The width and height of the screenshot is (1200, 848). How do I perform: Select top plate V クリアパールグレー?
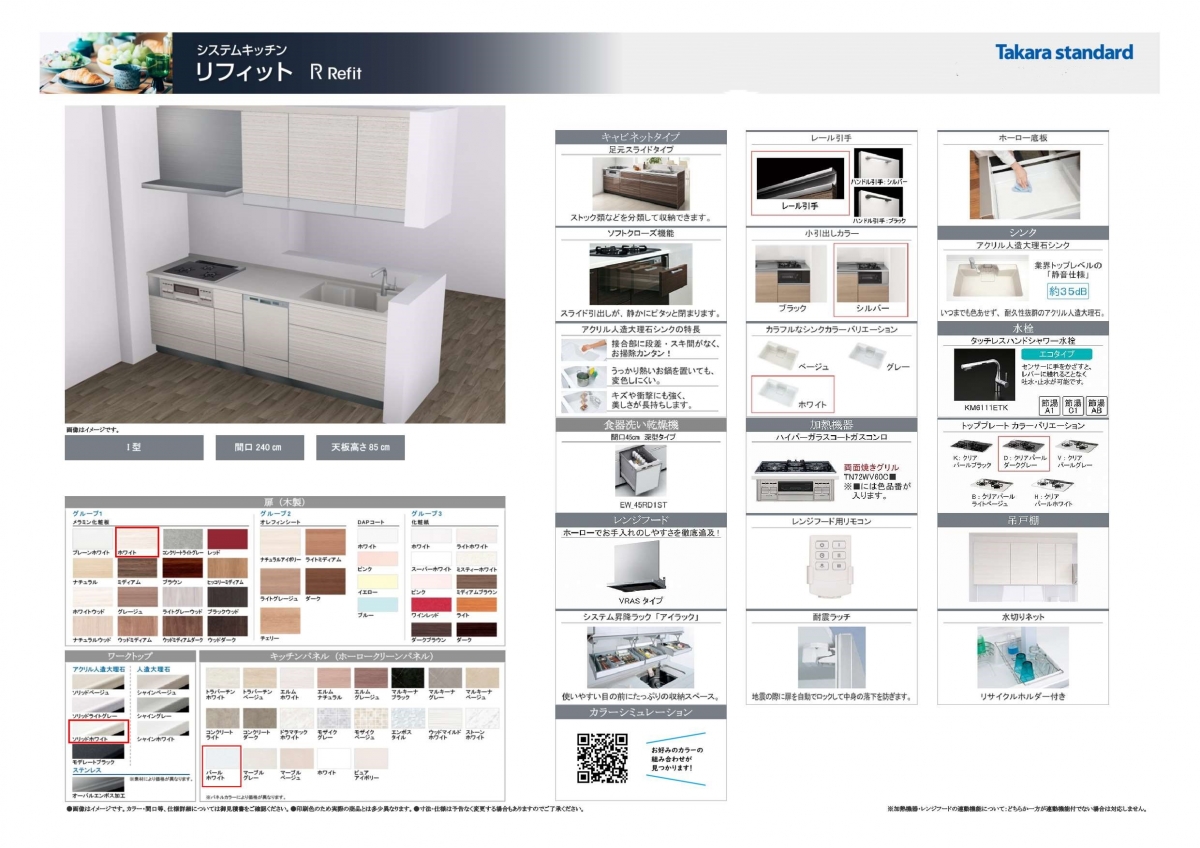(x=1075, y=444)
